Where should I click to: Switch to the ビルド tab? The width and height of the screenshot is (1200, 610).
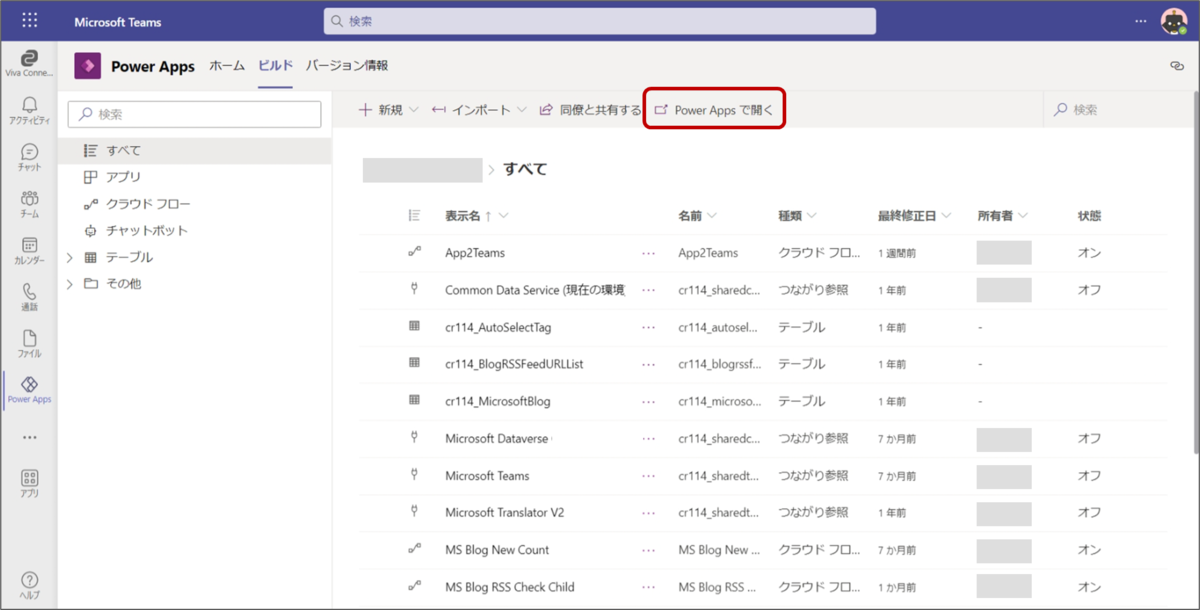pyautogui.click(x=275, y=66)
